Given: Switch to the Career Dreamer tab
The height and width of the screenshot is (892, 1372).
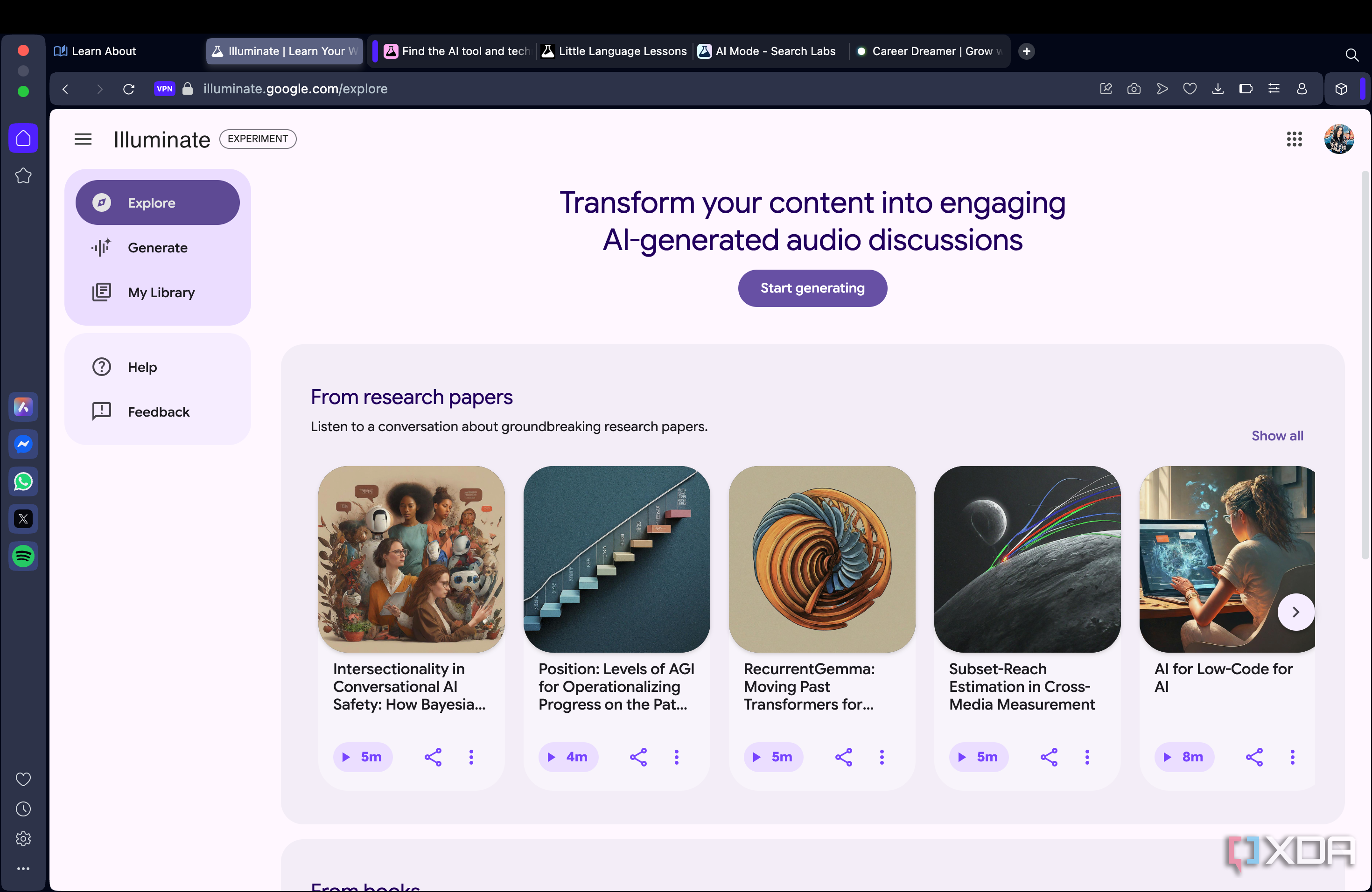Looking at the screenshot, I should point(929,51).
